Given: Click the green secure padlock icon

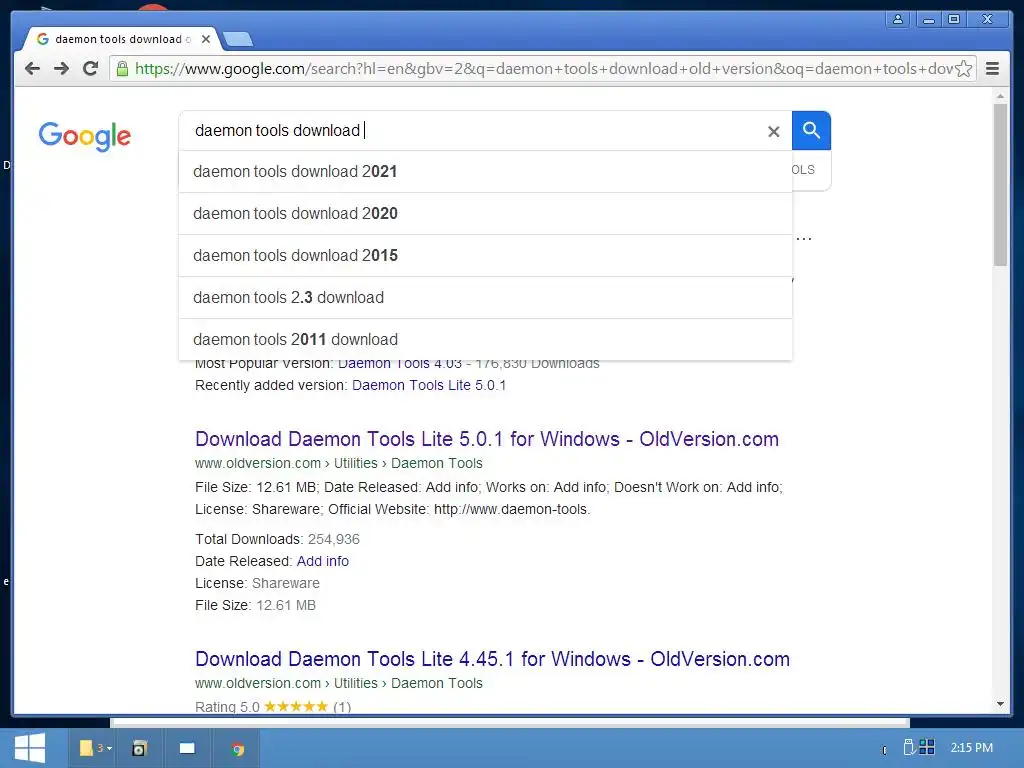Looking at the screenshot, I should 122,68.
